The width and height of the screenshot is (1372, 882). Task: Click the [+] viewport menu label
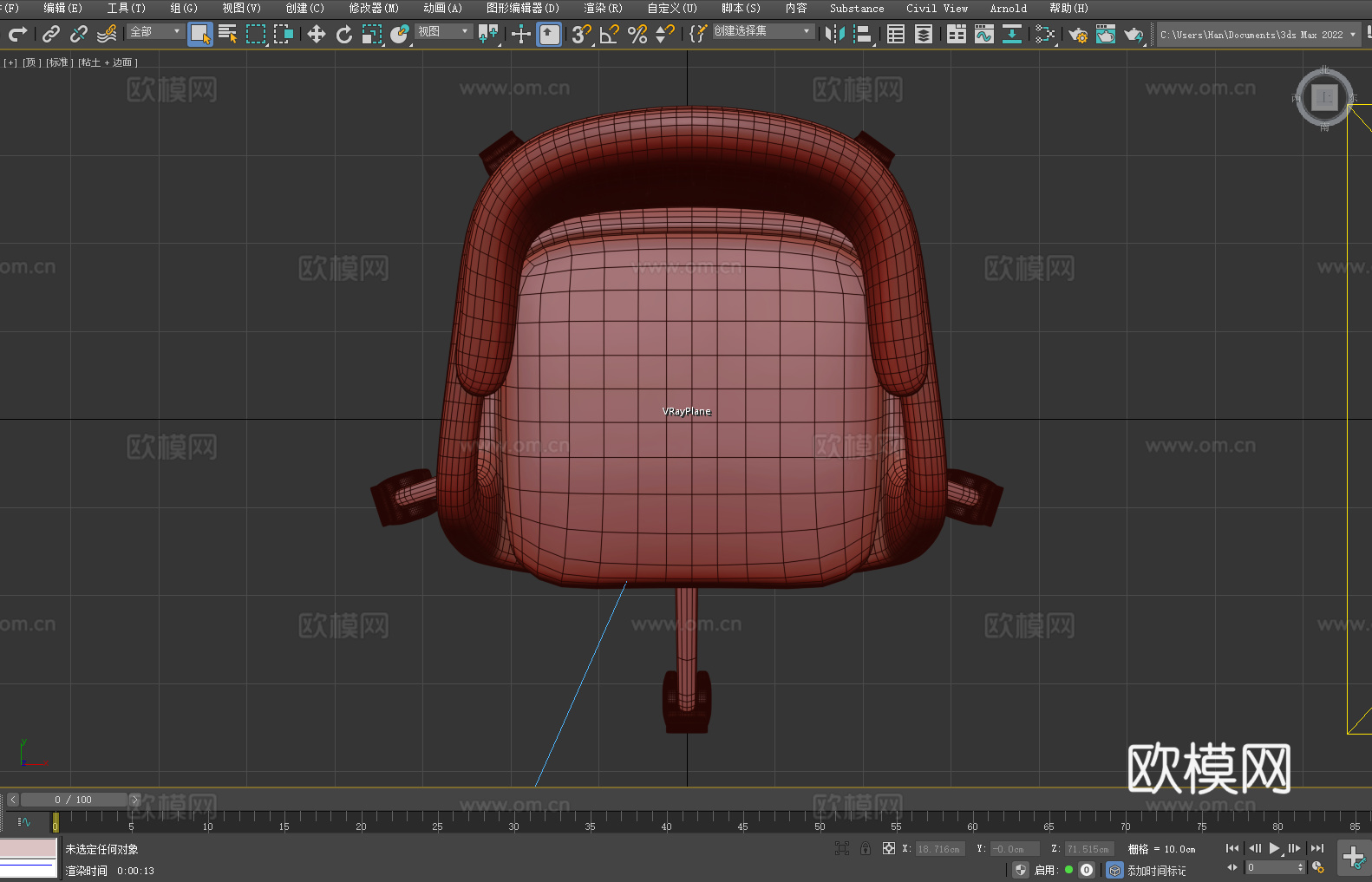pos(10,62)
